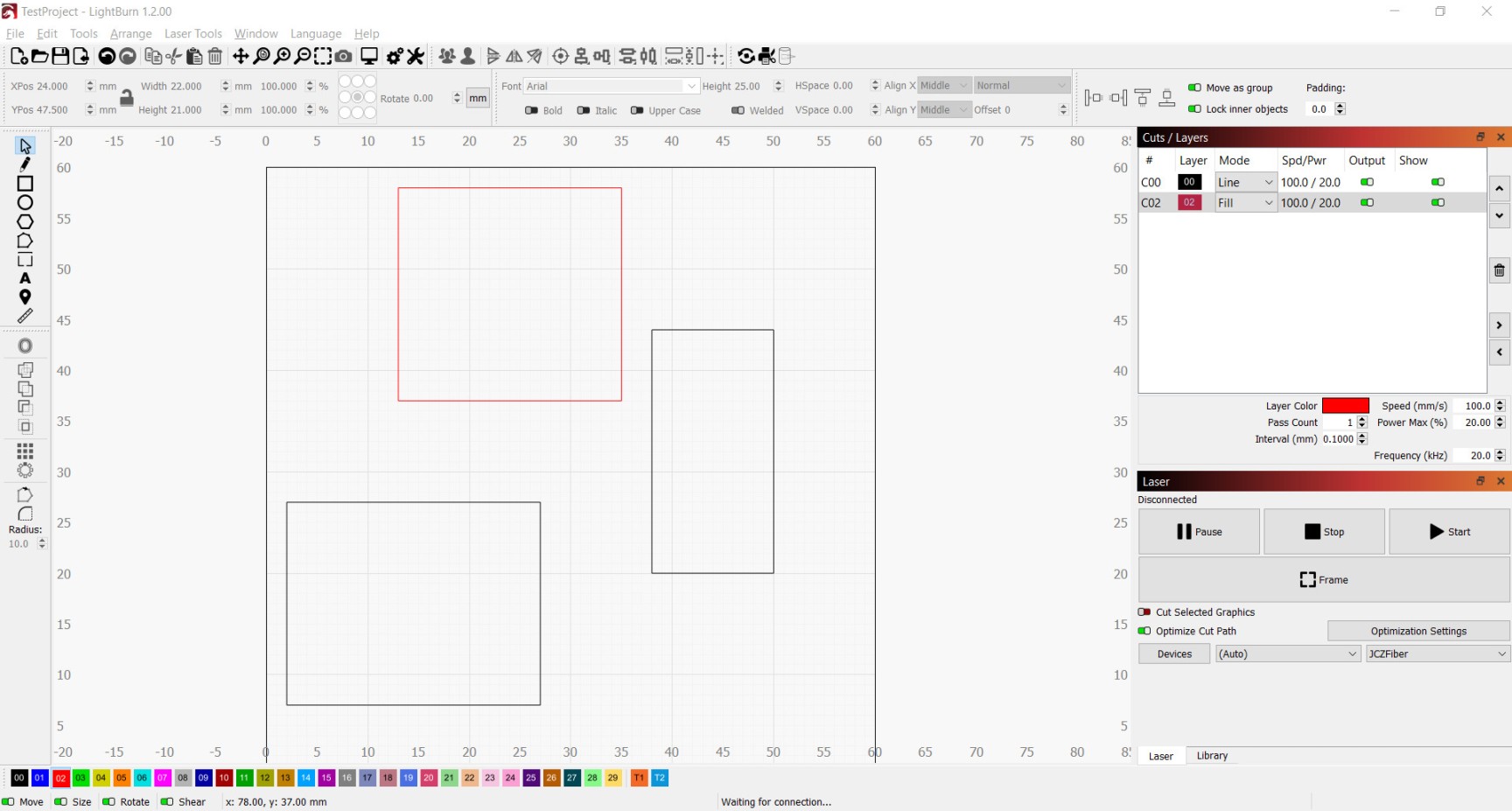This screenshot has height=811, width=1512.
Task: Open the JCZFiber device dropdown
Action: [1438, 654]
